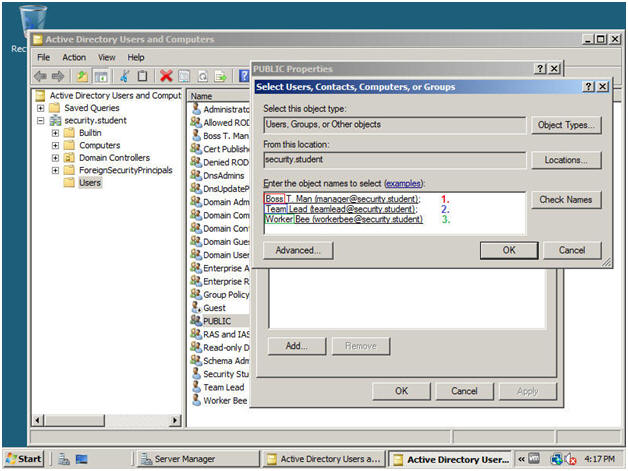The height and width of the screenshot is (471, 628).
Task: Click the blue Help toolbar icon
Action: [x=244, y=76]
